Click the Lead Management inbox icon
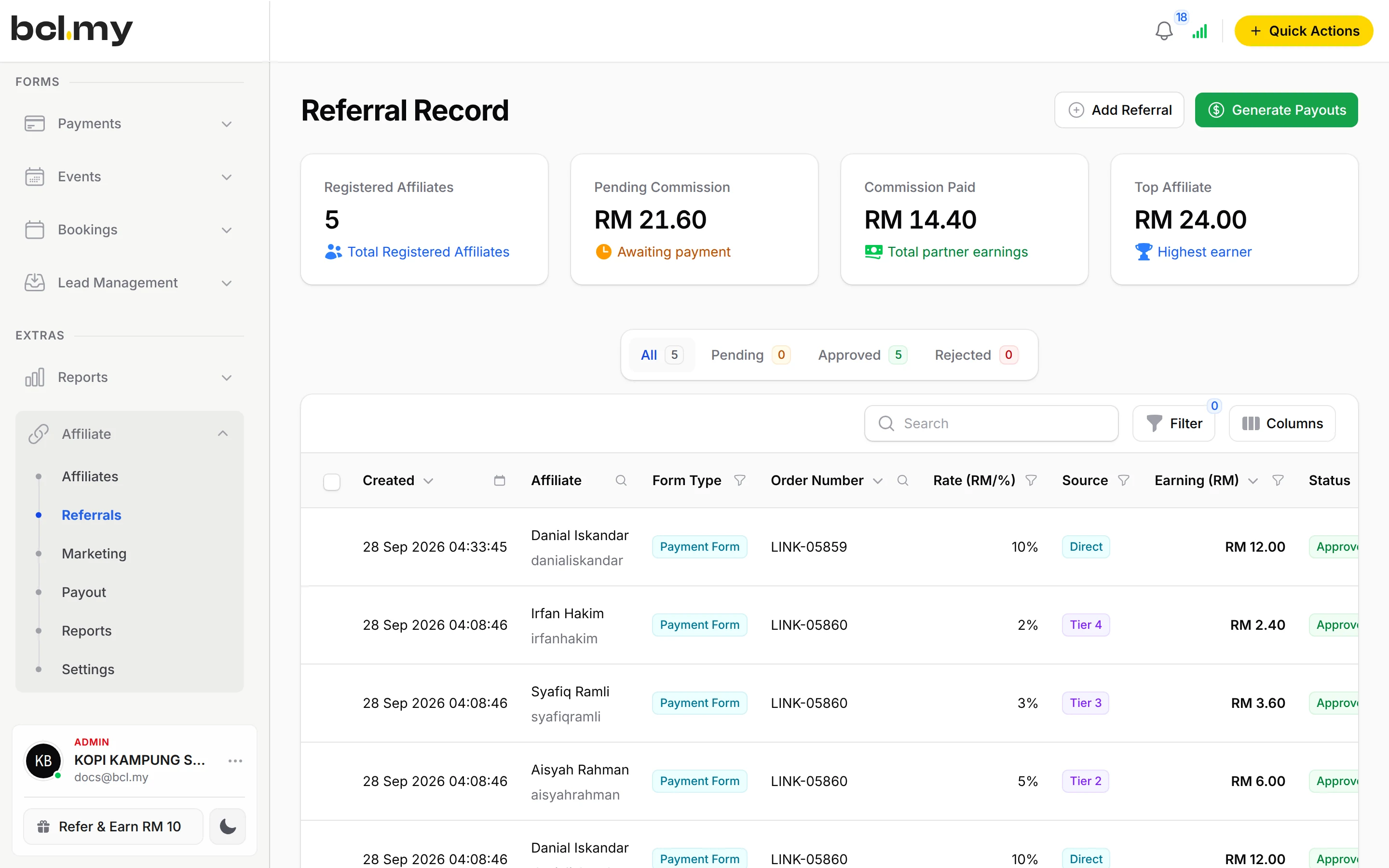 click(34, 283)
